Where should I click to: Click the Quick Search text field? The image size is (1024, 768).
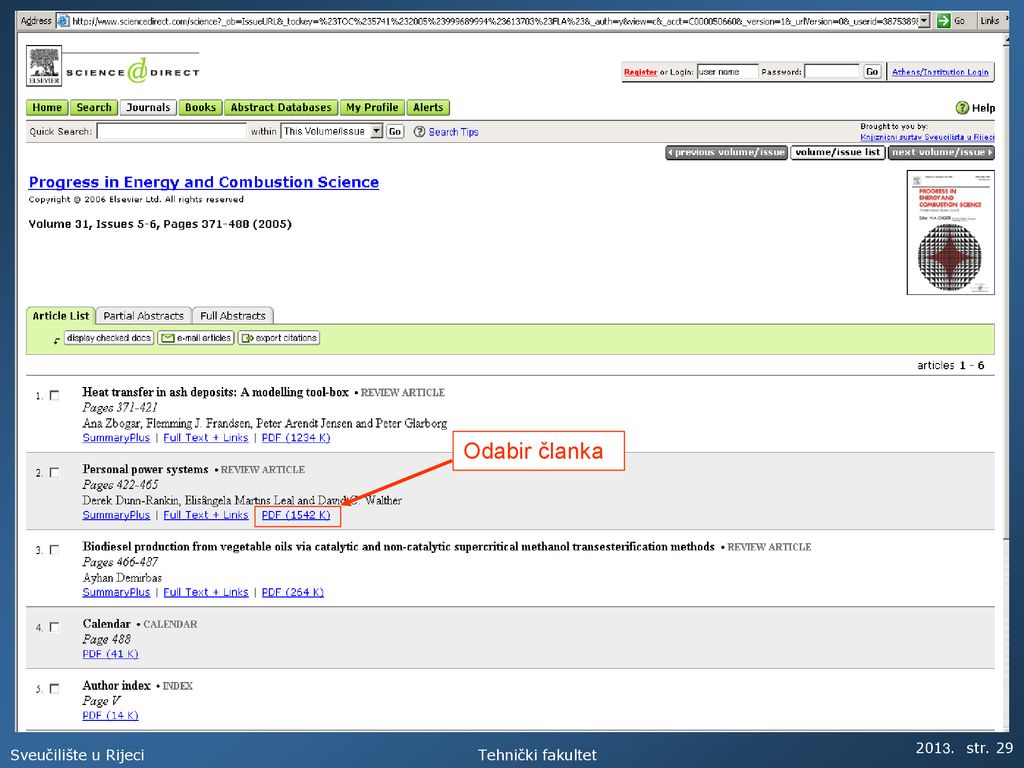click(172, 131)
